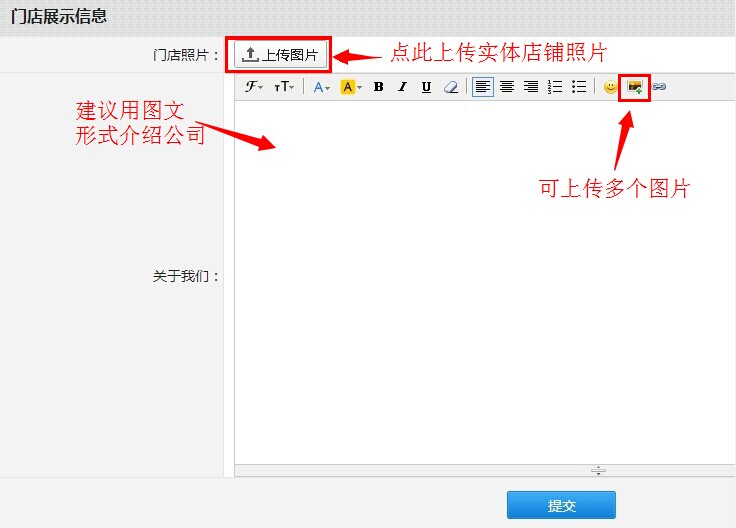Align text to the right
Image resolution: width=736 pixels, height=528 pixels.
pos(531,87)
